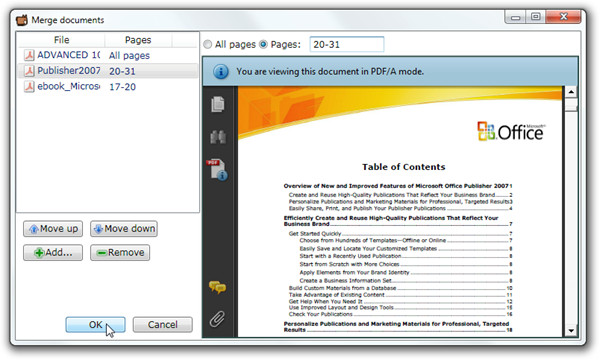Click the Pages column header
The width and height of the screenshot is (600, 360).
coord(138,40)
